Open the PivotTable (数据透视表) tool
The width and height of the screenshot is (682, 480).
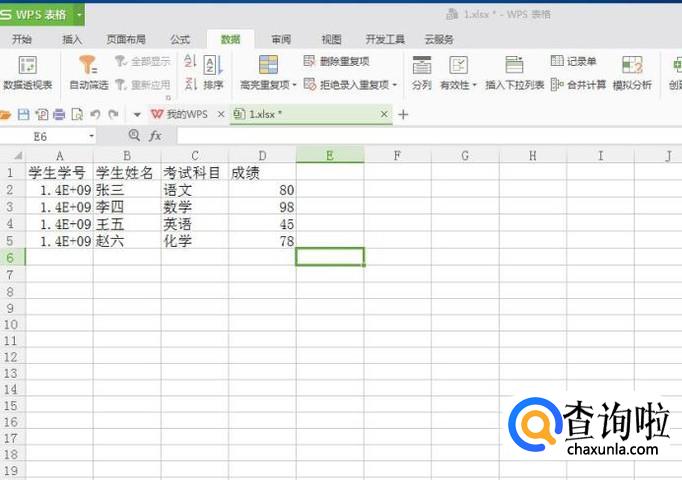pos(27,73)
